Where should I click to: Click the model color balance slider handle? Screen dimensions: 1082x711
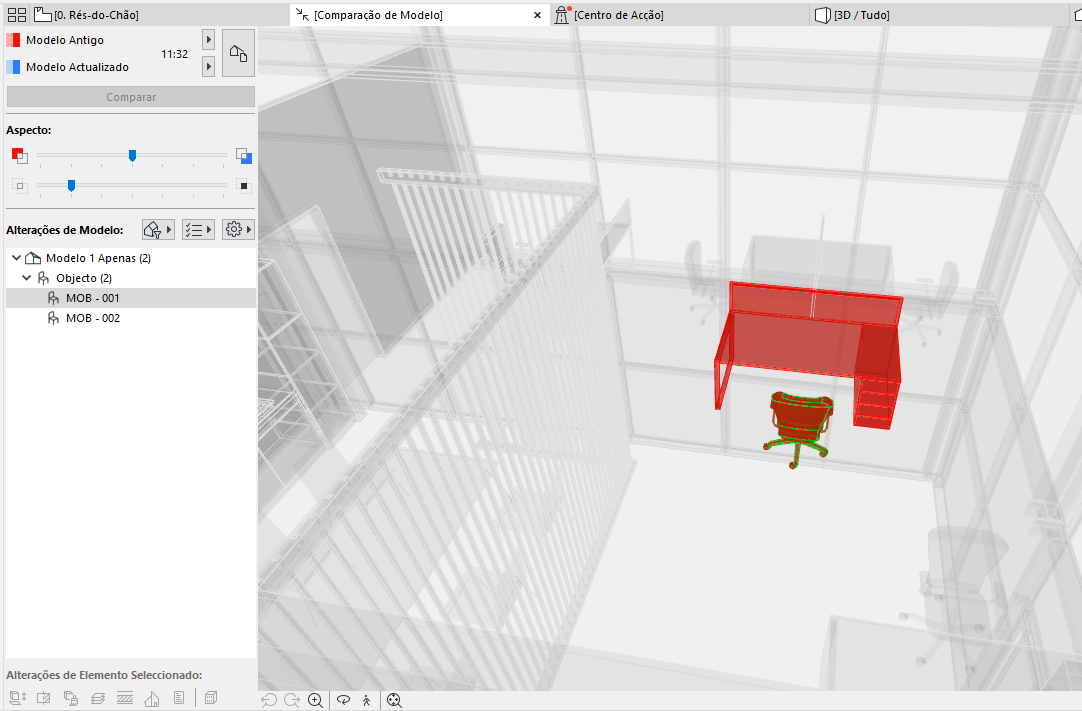point(132,156)
